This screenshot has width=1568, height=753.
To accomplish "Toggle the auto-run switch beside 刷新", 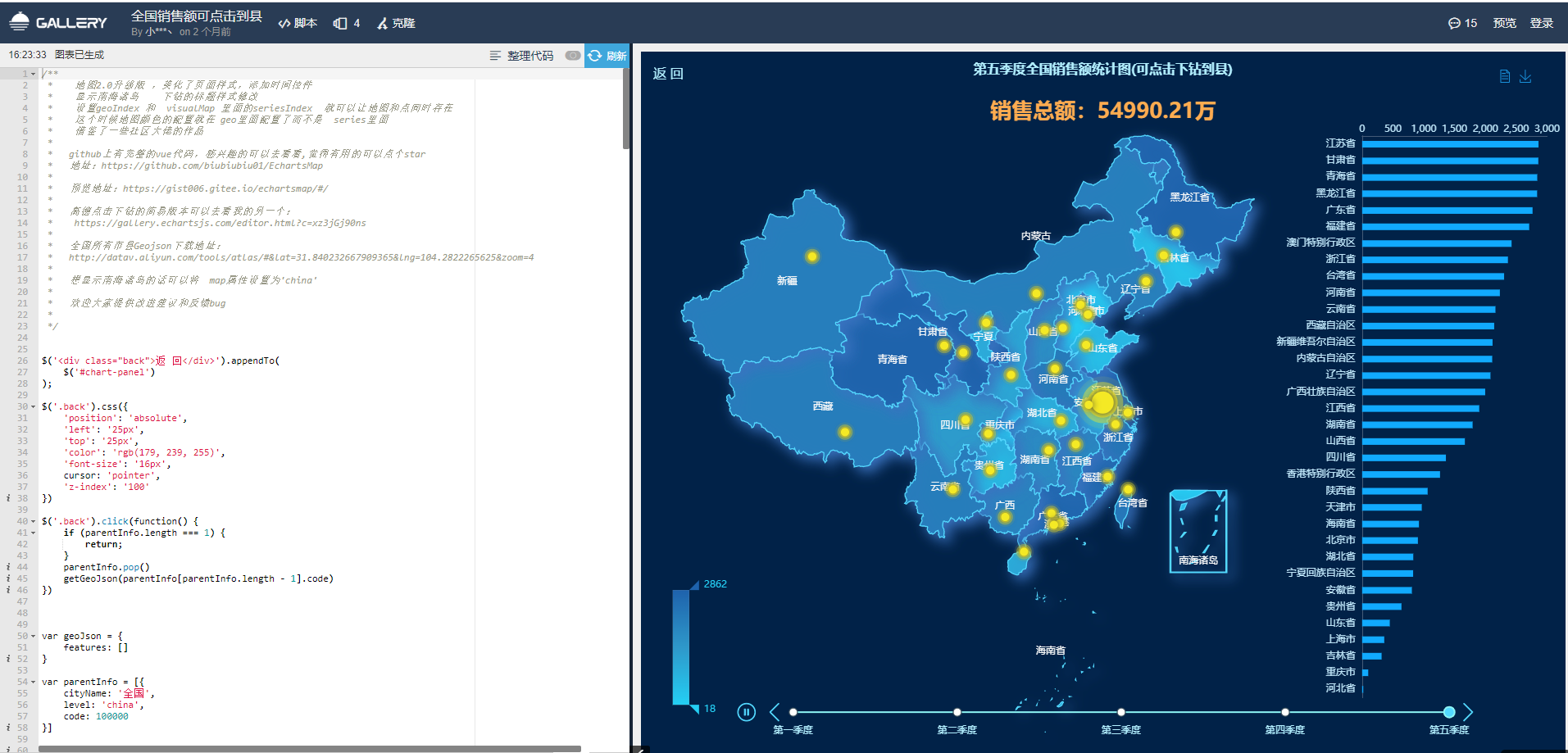I will pyautogui.click(x=573, y=56).
